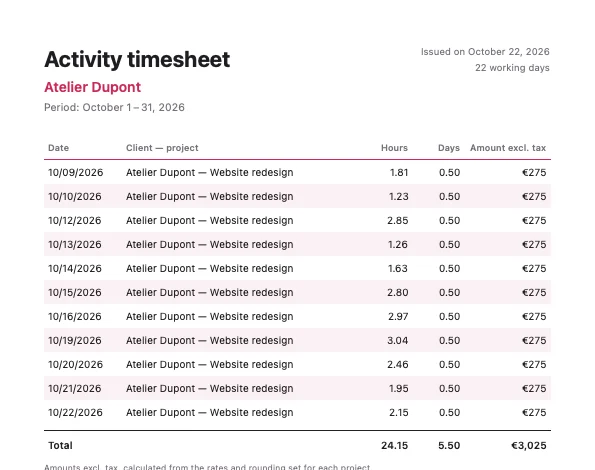Screen dimensions: 595x470
Task: Click the 'Amount excl. tax' column header
Action: click(508, 148)
